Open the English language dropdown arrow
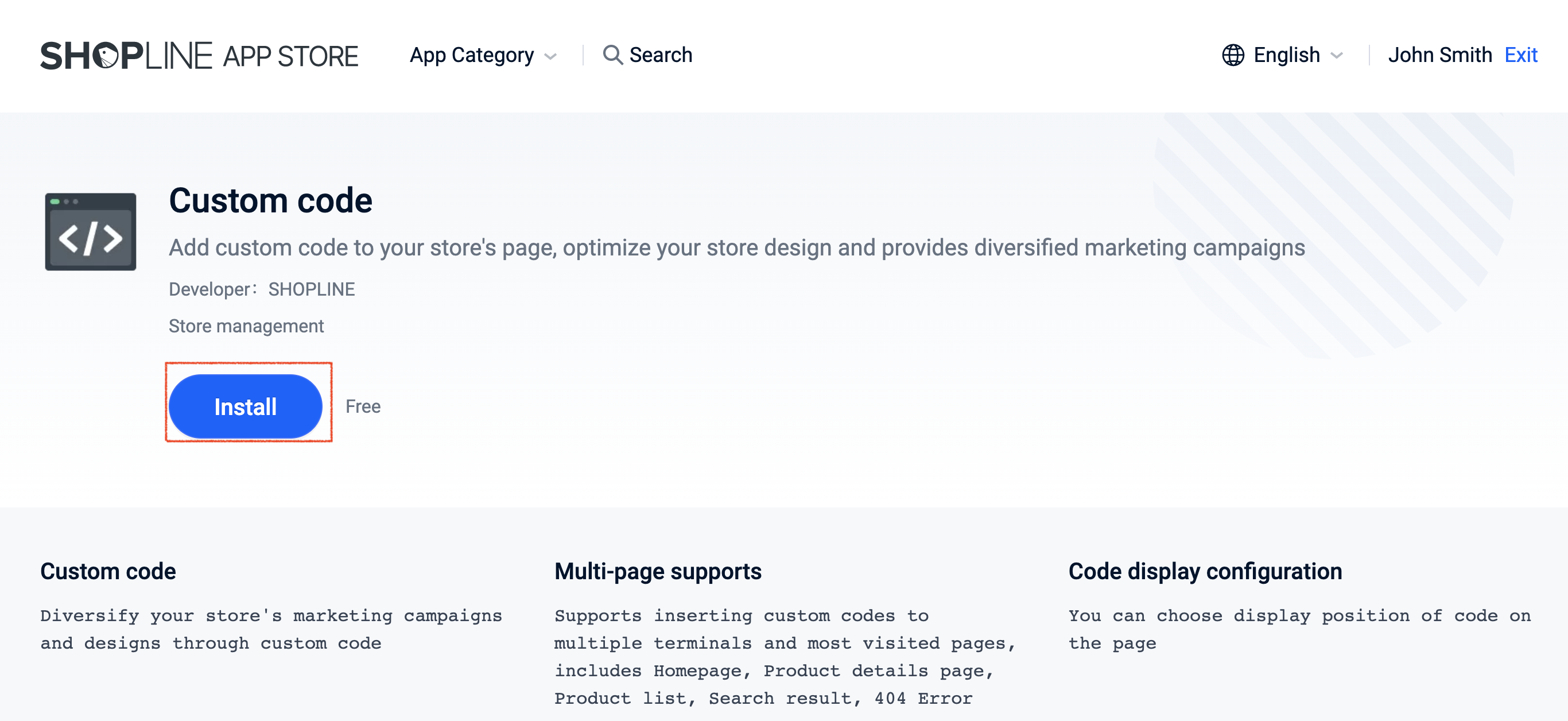The height and width of the screenshot is (721, 1568). click(x=1337, y=56)
